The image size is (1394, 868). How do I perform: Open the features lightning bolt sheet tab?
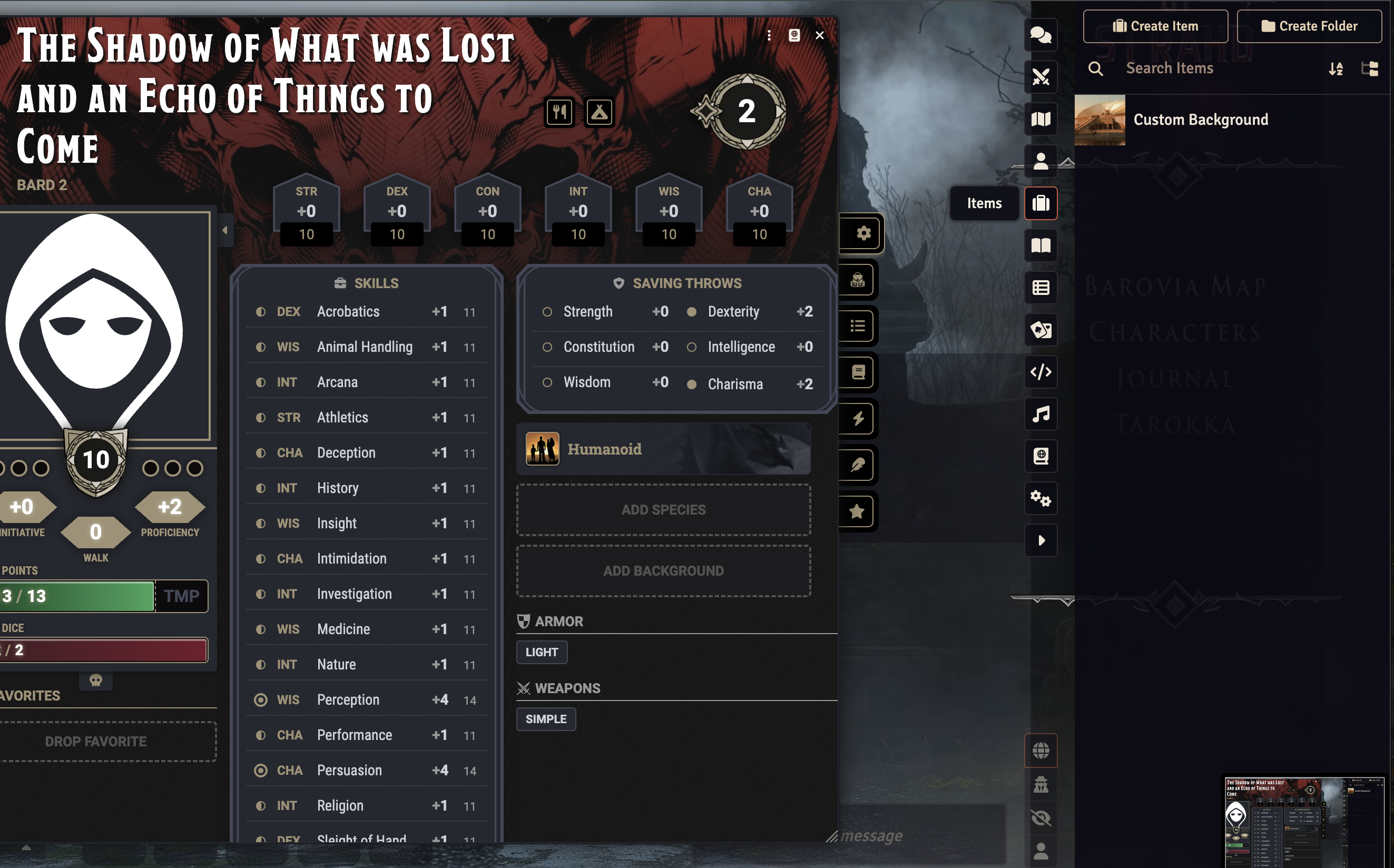[x=858, y=419]
